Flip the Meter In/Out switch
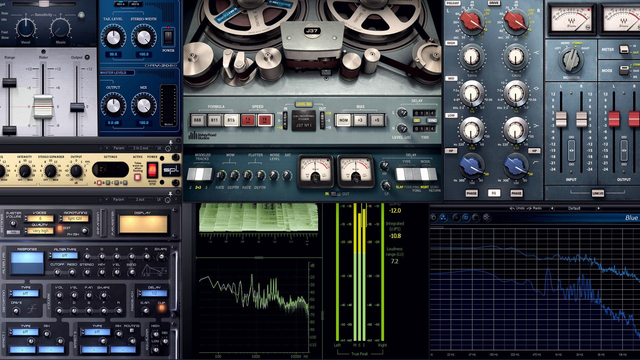The image size is (640, 360). [624, 49]
